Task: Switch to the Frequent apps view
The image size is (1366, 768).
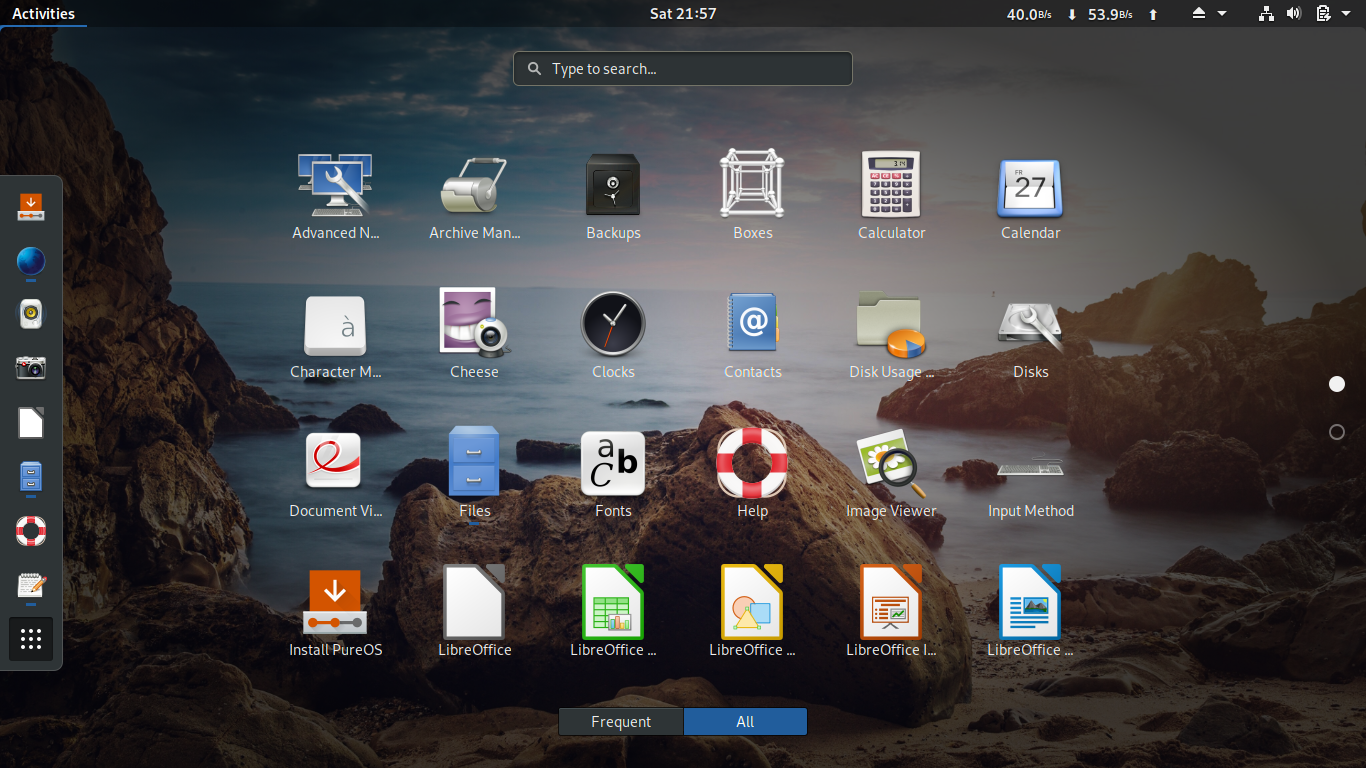Action: click(620, 721)
